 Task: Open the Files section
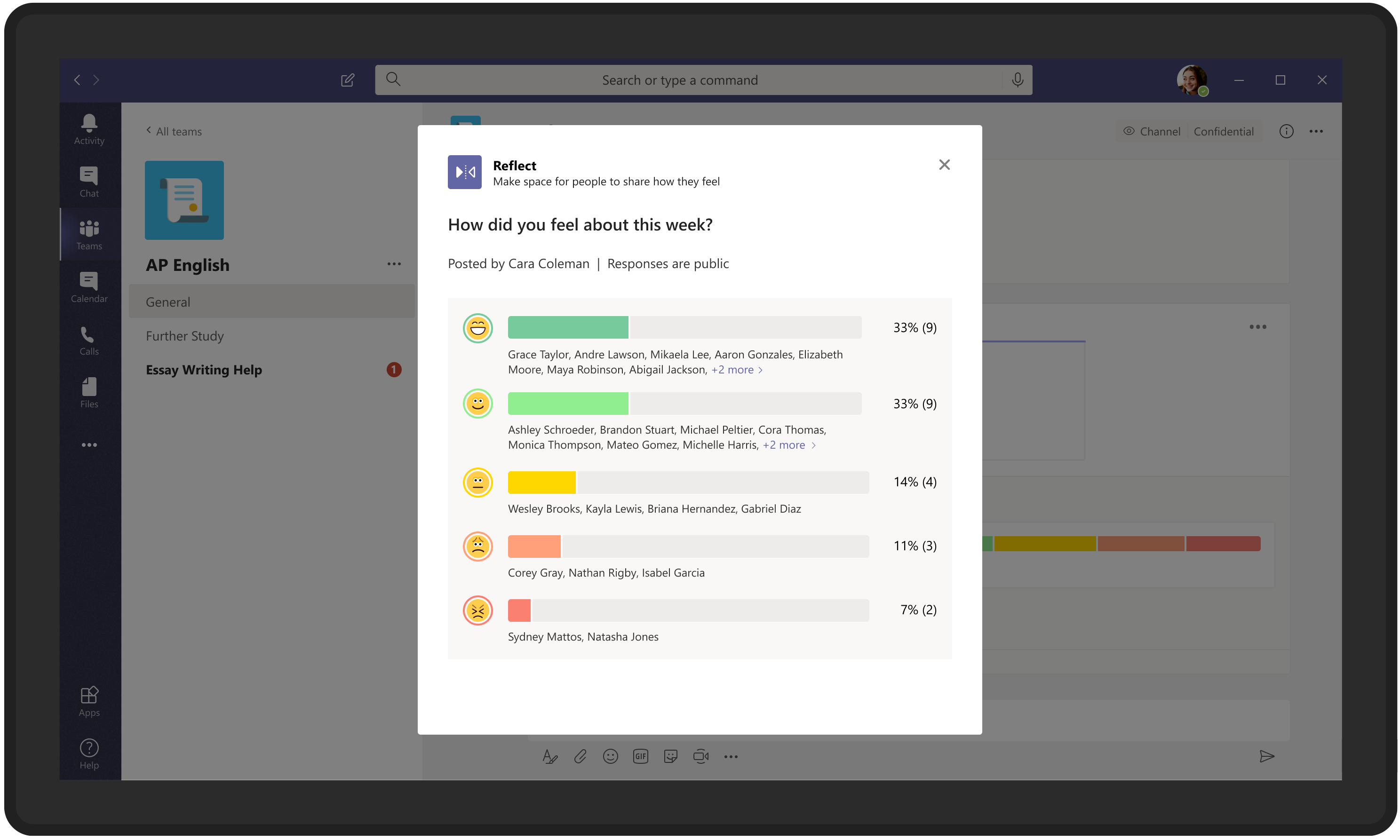click(89, 392)
